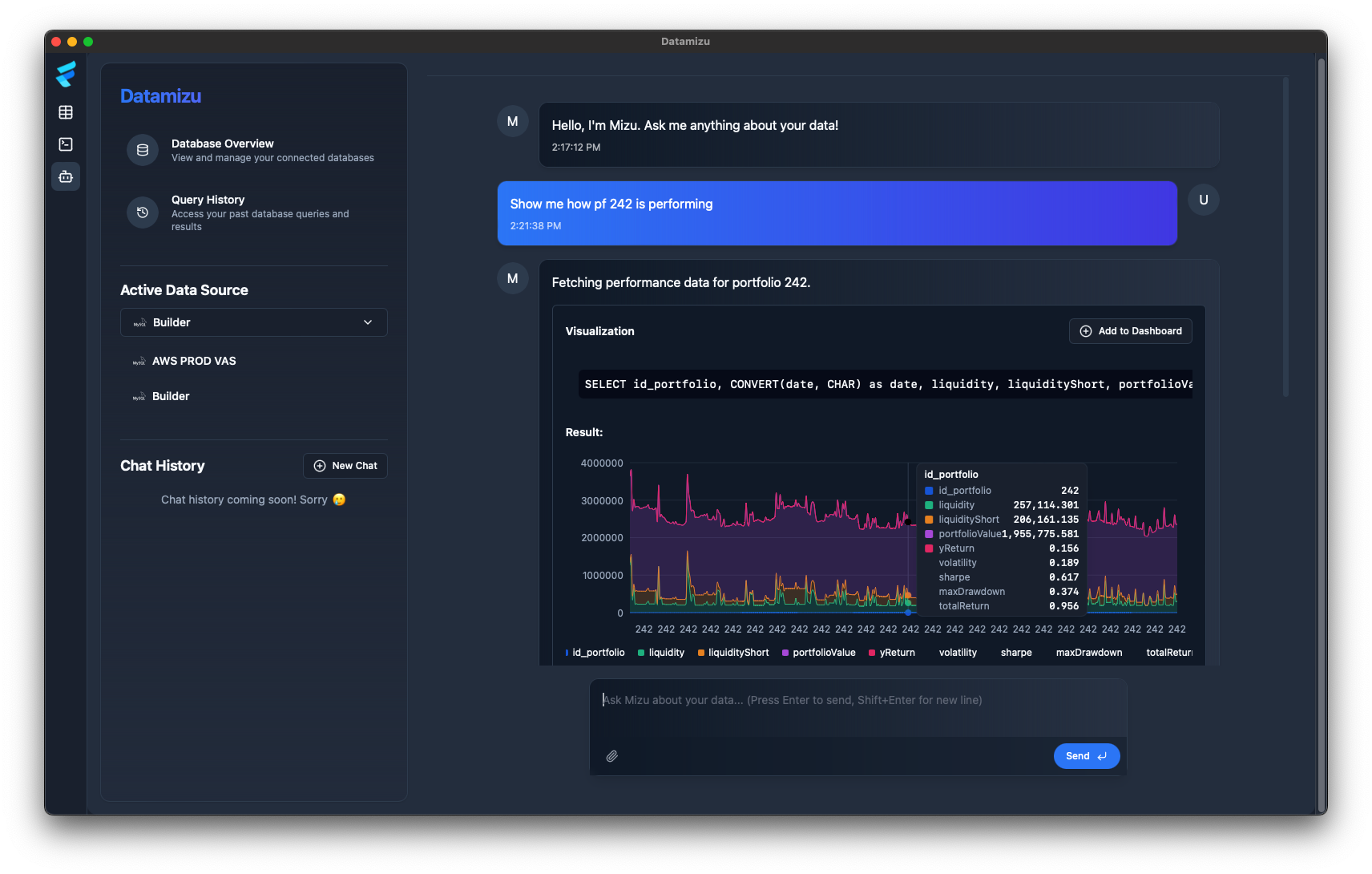Select the Mizu bot chat icon
Image resolution: width=1372 pixels, height=874 pixels.
tap(66, 176)
